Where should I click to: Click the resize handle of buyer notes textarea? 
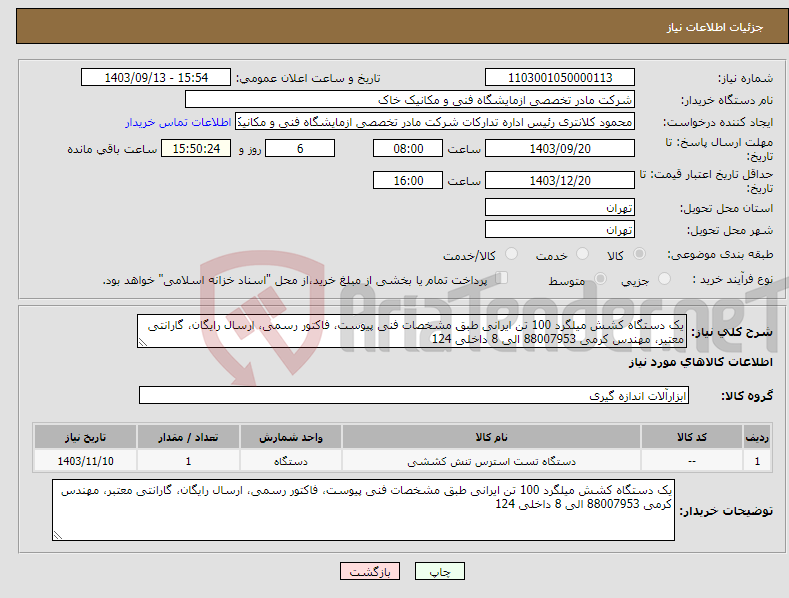click(x=58, y=535)
